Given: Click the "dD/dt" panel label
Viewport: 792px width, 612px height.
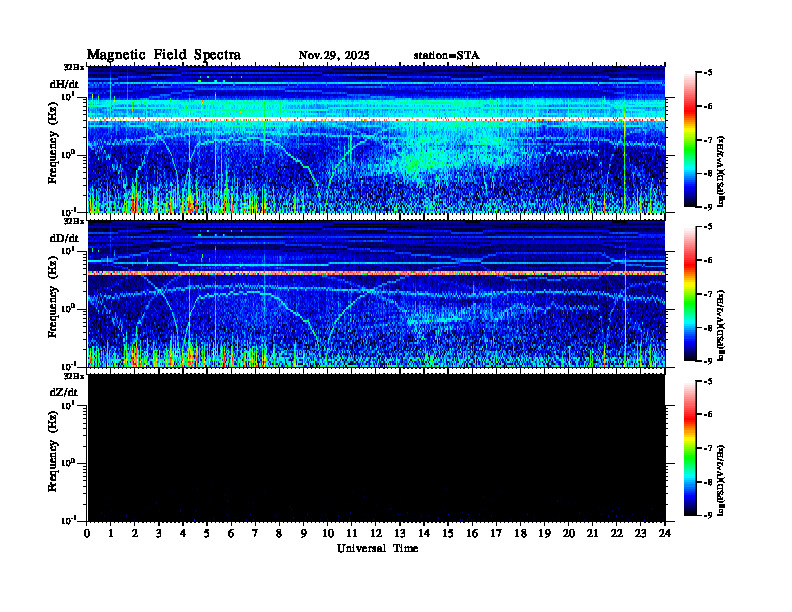Looking at the screenshot, I should pyautogui.click(x=64, y=238).
